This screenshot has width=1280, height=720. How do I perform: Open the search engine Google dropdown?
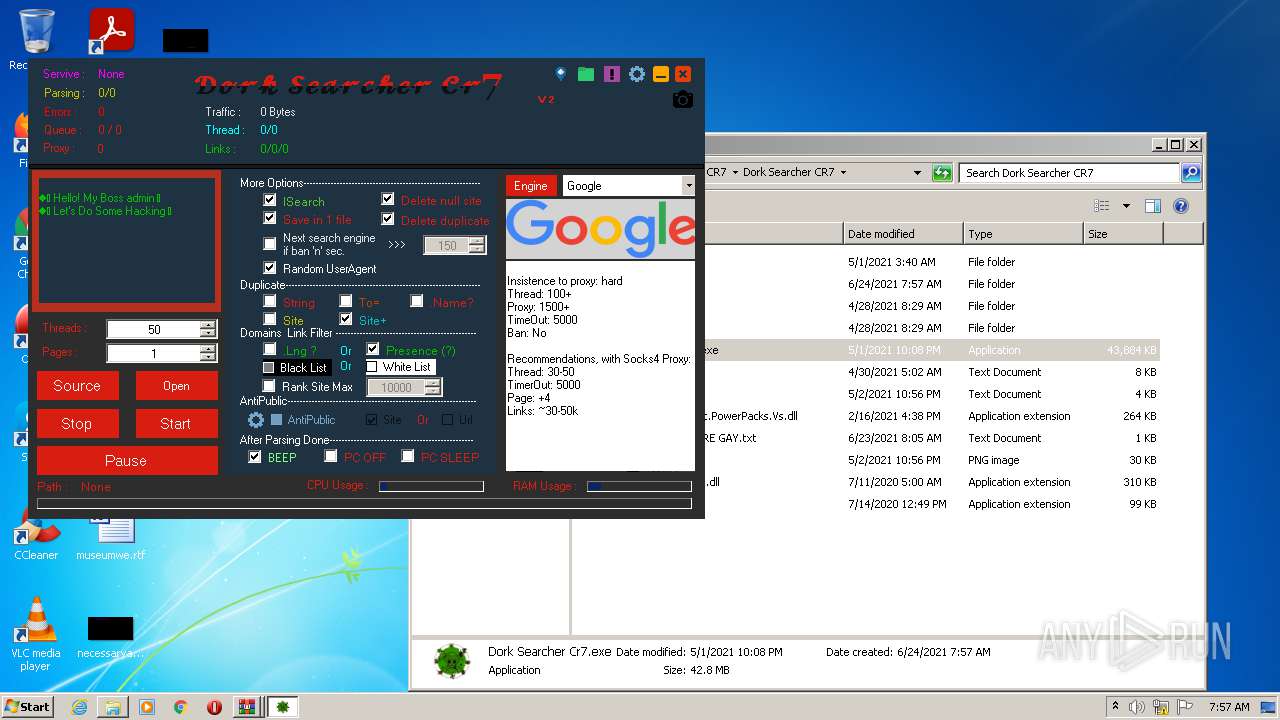tap(688, 186)
